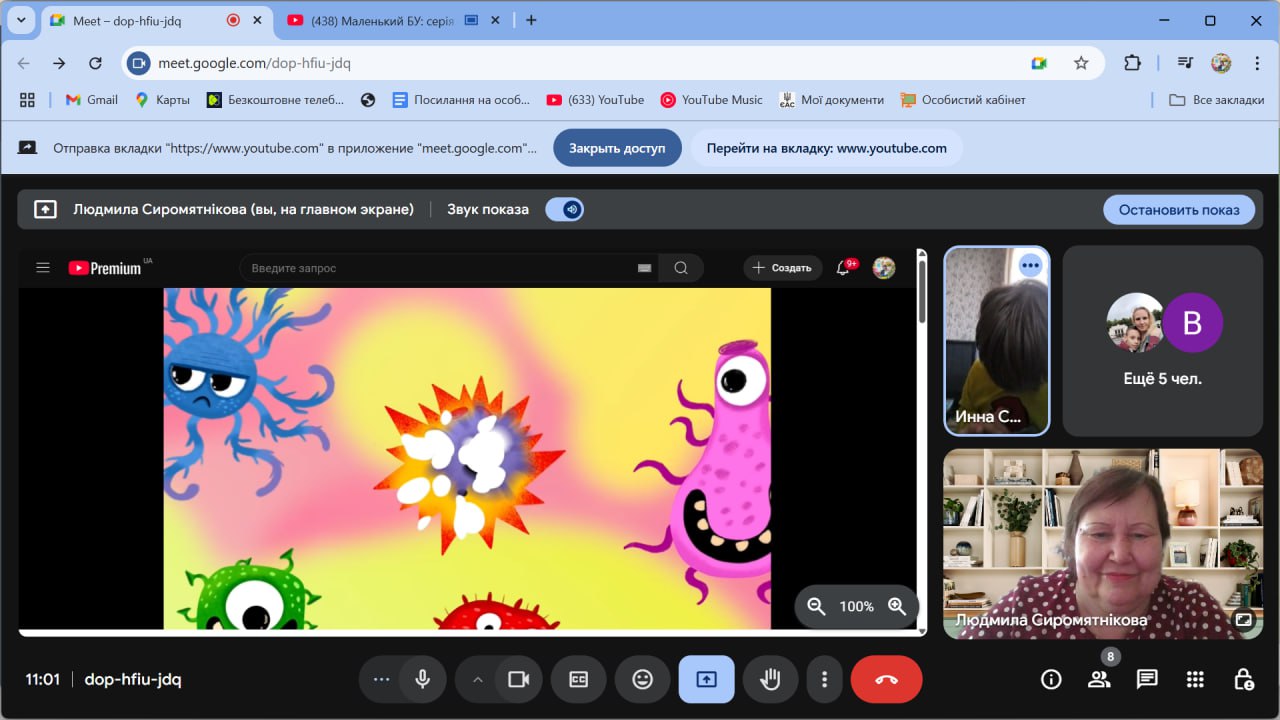The width and height of the screenshot is (1280, 720).
Task: Expand video settings chevron next to camera
Action: (x=477, y=679)
